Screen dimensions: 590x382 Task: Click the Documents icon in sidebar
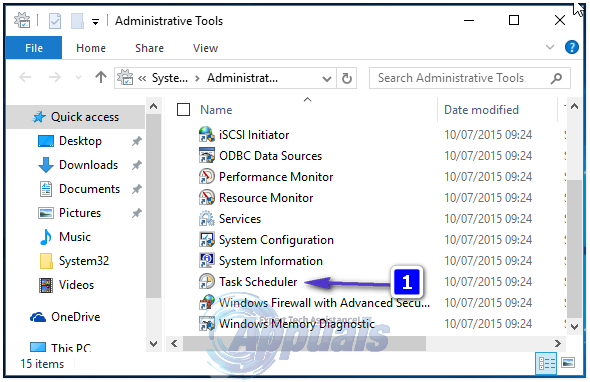pyautogui.click(x=46, y=189)
